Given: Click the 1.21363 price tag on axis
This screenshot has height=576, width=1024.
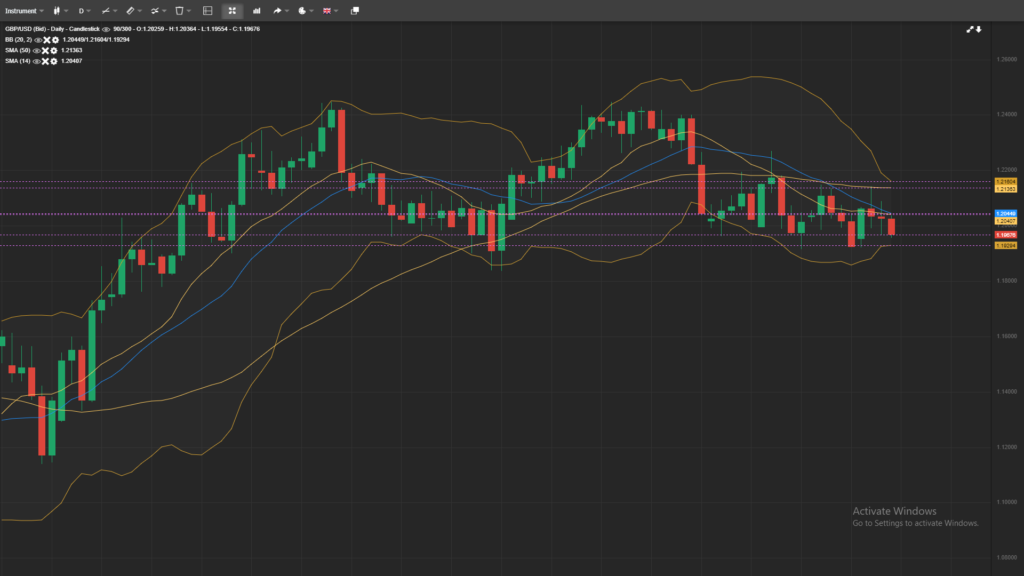Looking at the screenshot, I should [x=1005, y=189].
